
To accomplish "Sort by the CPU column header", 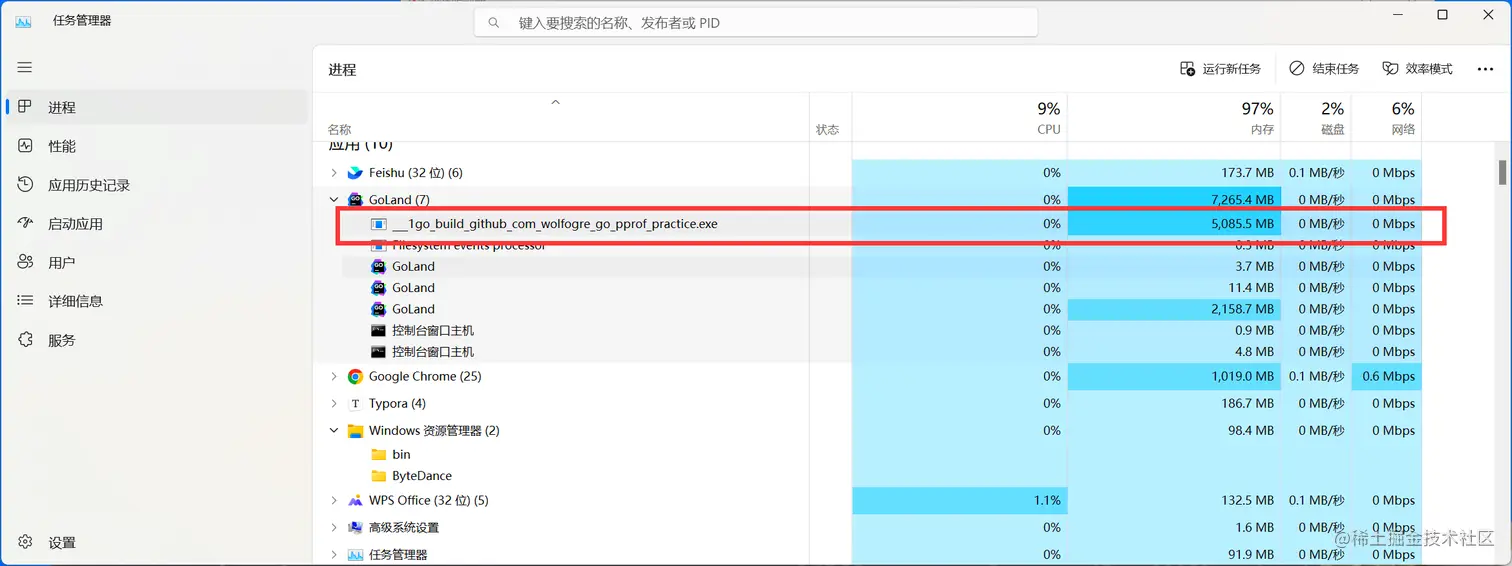I will [x=960, y=117].
